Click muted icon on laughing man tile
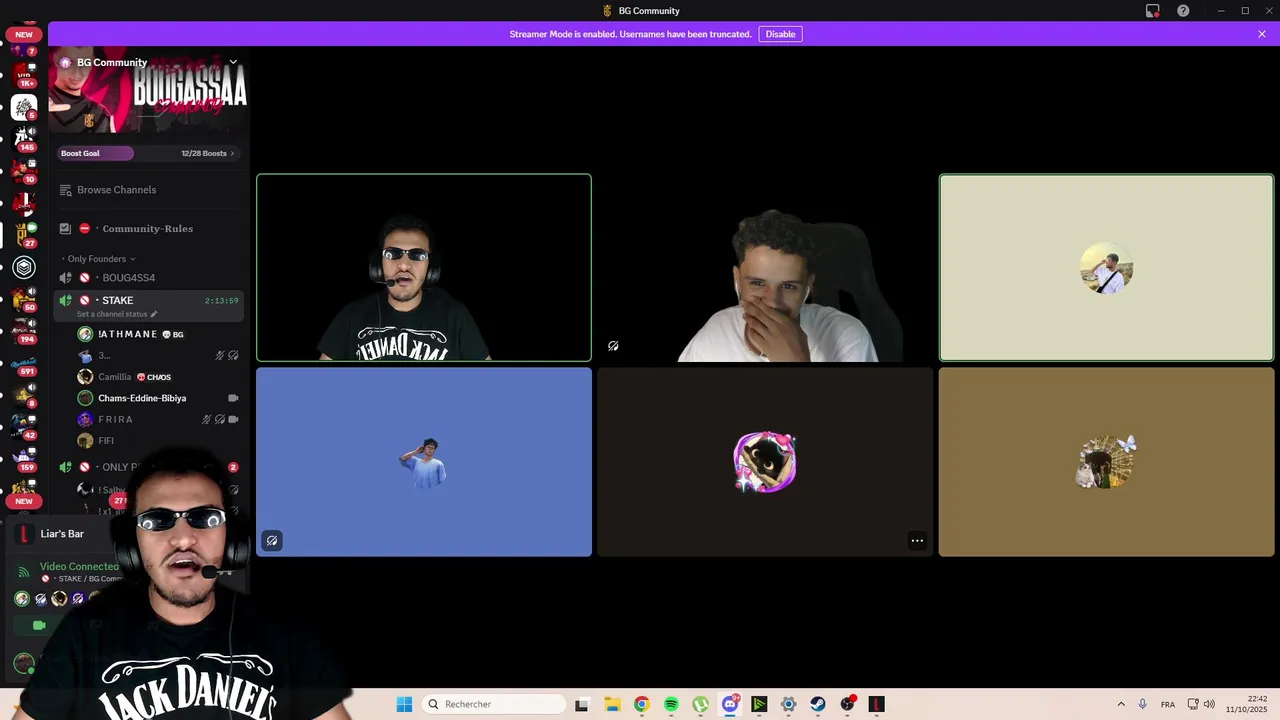 [613, 346]
